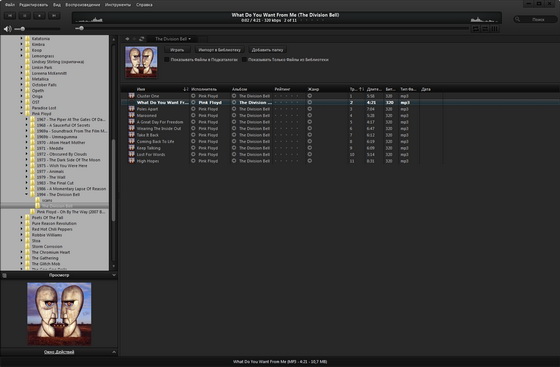Click the small icon left of the Просмотр header
The height and width of the screenshot is (367, 560).
(5, 275)
